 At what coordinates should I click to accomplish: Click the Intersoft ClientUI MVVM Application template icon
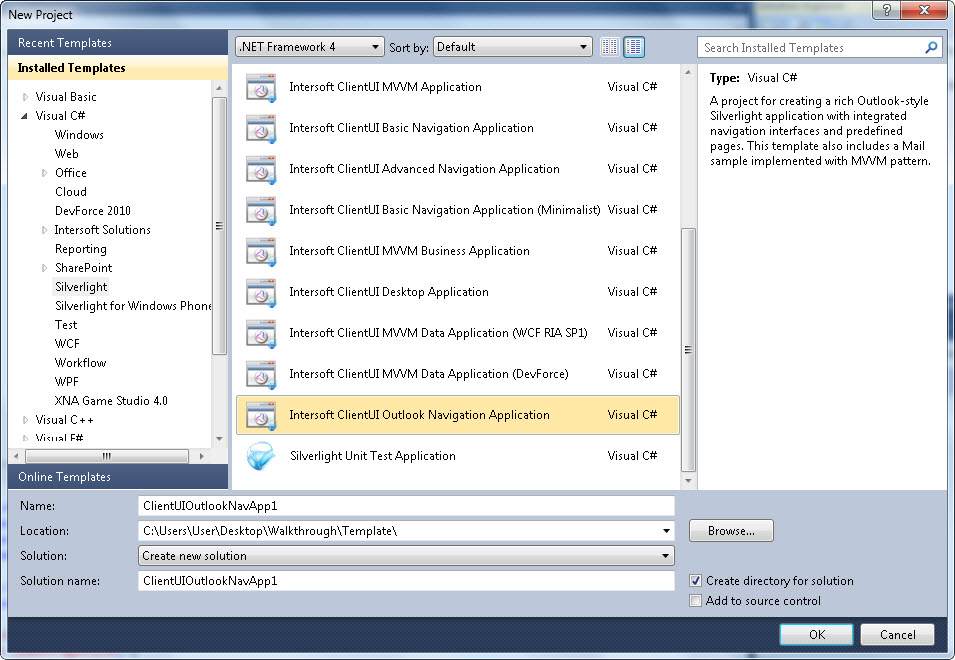[x=261, y=88]
